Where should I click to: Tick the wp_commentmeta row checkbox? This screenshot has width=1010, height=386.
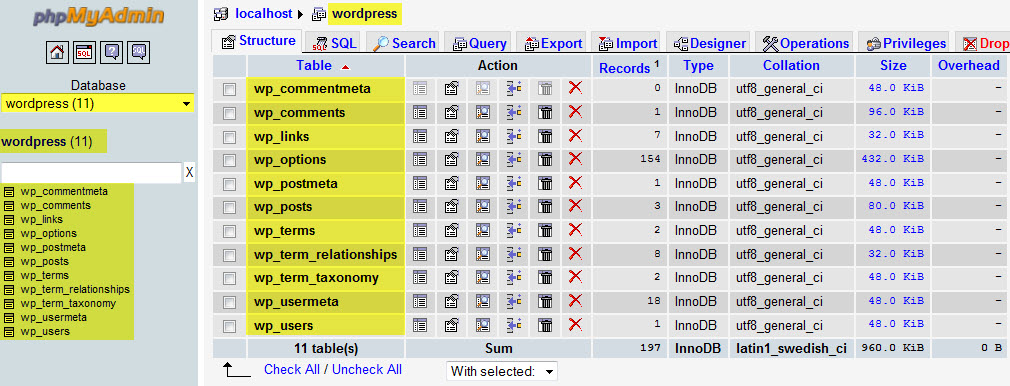(x=229, y=90)
